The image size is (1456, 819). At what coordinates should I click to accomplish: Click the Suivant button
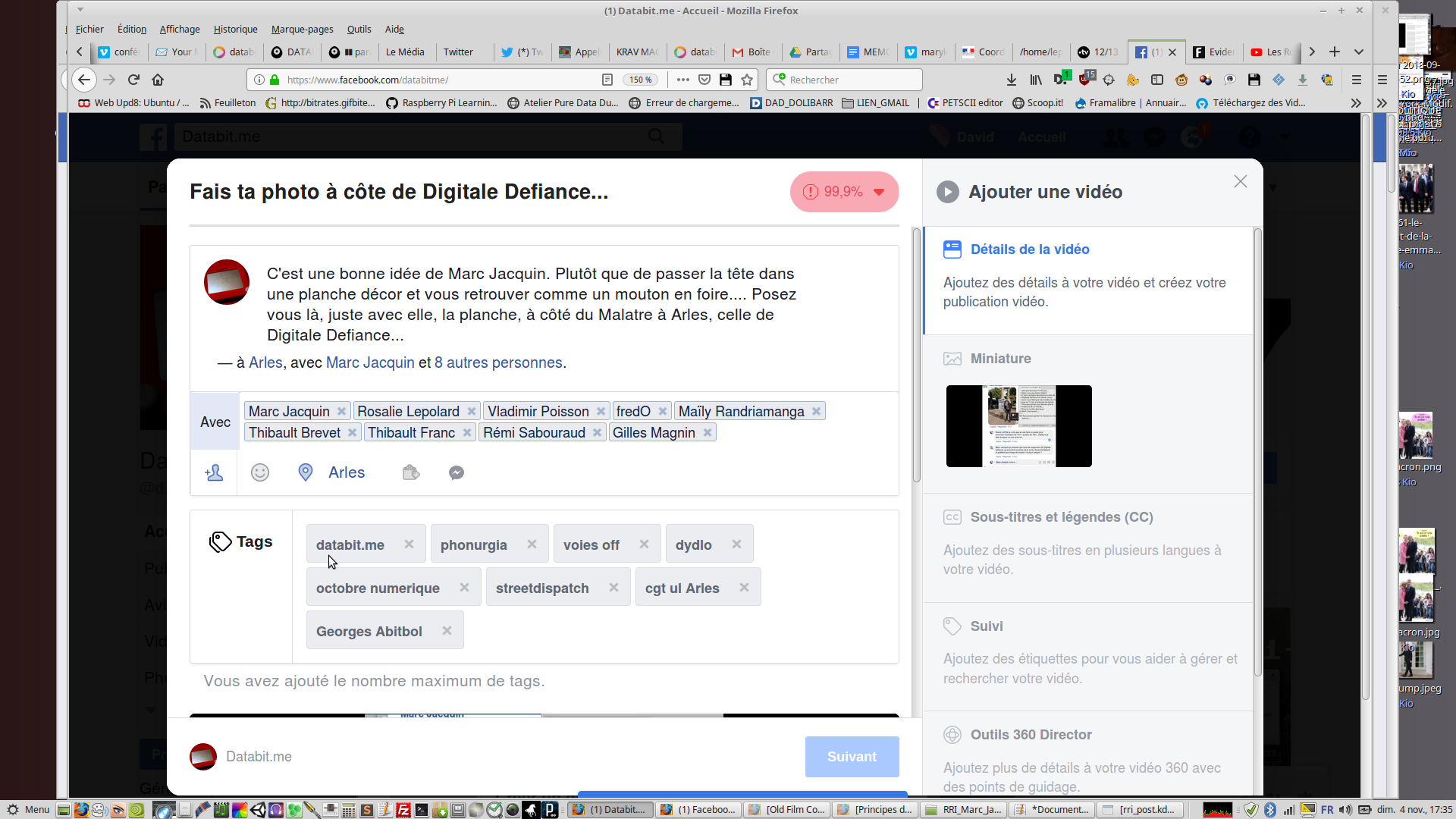click(852, 757)
